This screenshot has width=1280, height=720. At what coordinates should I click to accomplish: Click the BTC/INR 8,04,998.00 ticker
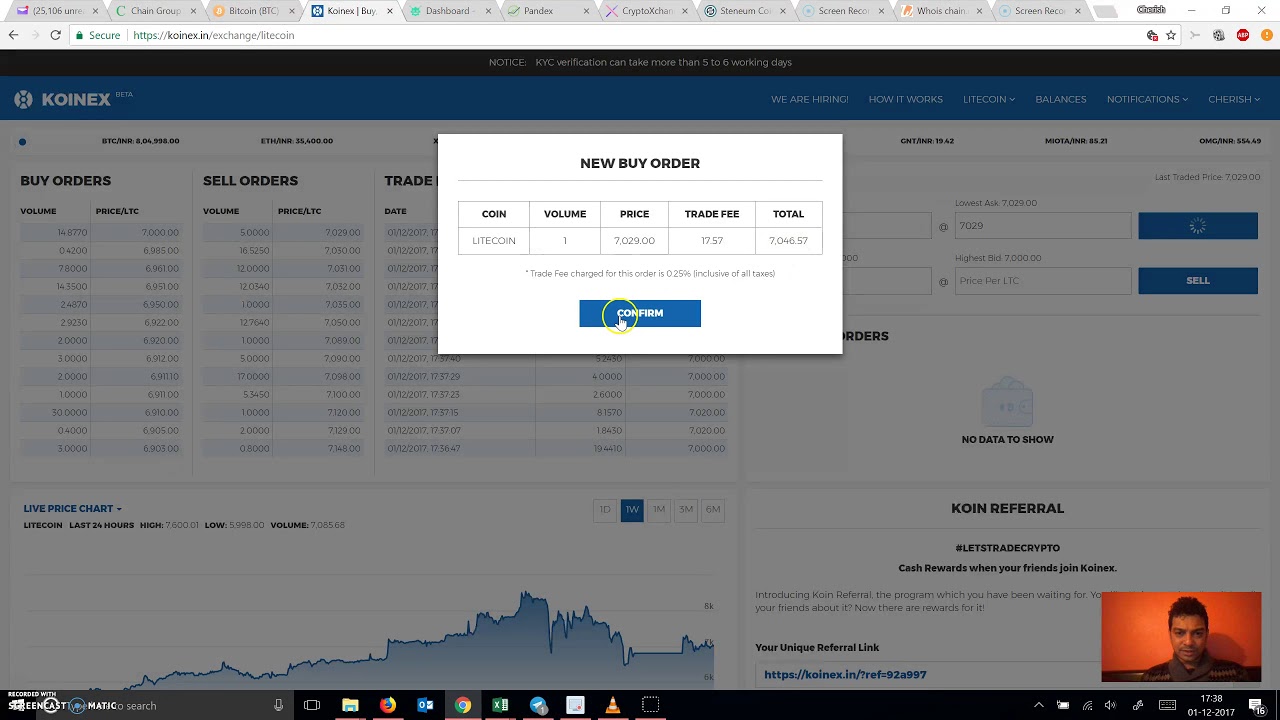[x=141, y=141]
